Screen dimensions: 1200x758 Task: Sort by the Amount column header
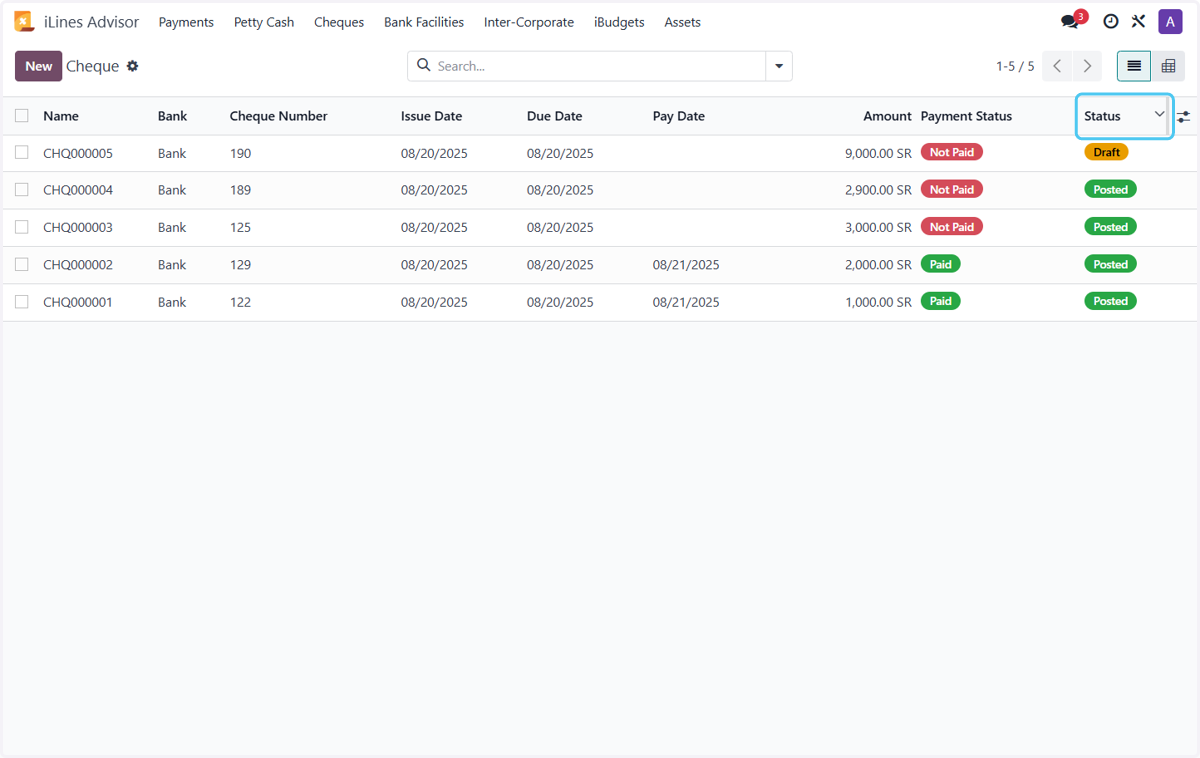point(888,116)
